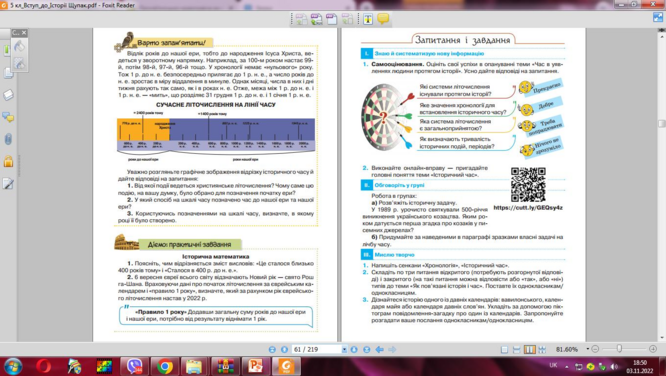Click the 'Історична математика' subheading

pyautogui.click(x=216, y=257)
